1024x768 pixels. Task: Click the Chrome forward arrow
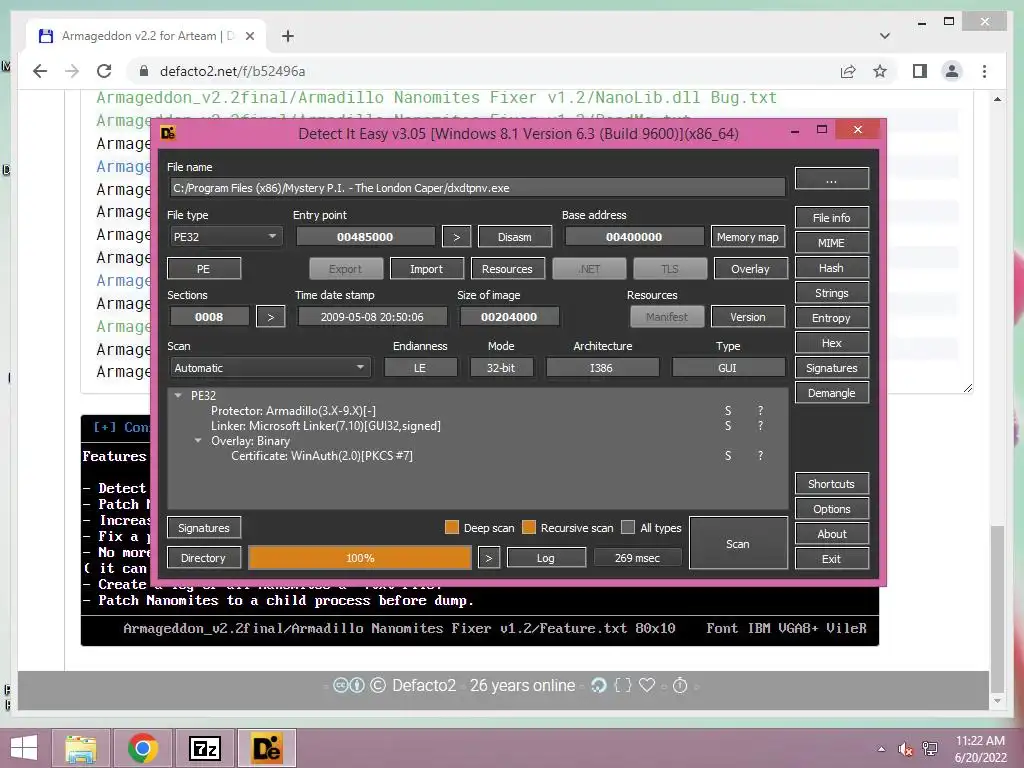pos(72,71)
